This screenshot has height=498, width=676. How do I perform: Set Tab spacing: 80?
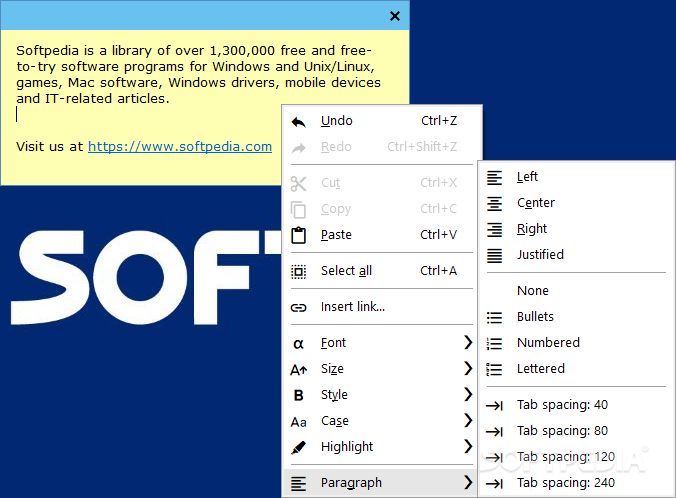coord(576,431)
